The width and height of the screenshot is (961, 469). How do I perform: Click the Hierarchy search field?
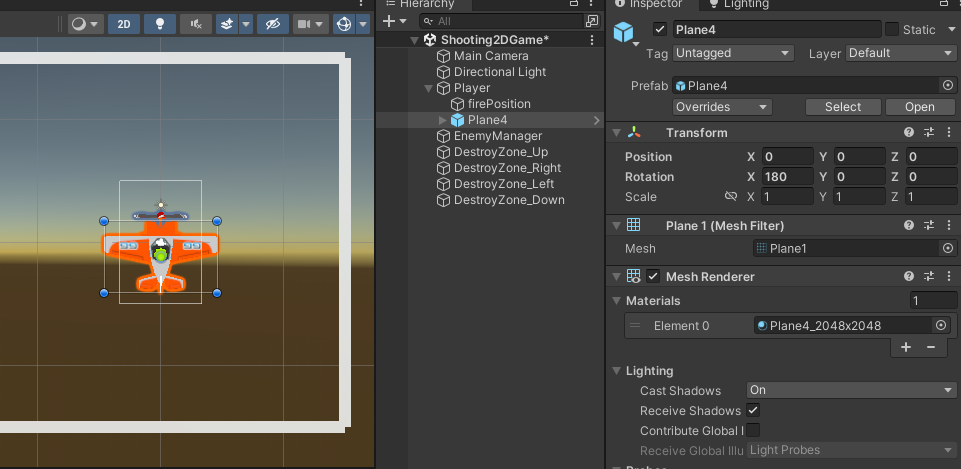(x=502, y=21)
